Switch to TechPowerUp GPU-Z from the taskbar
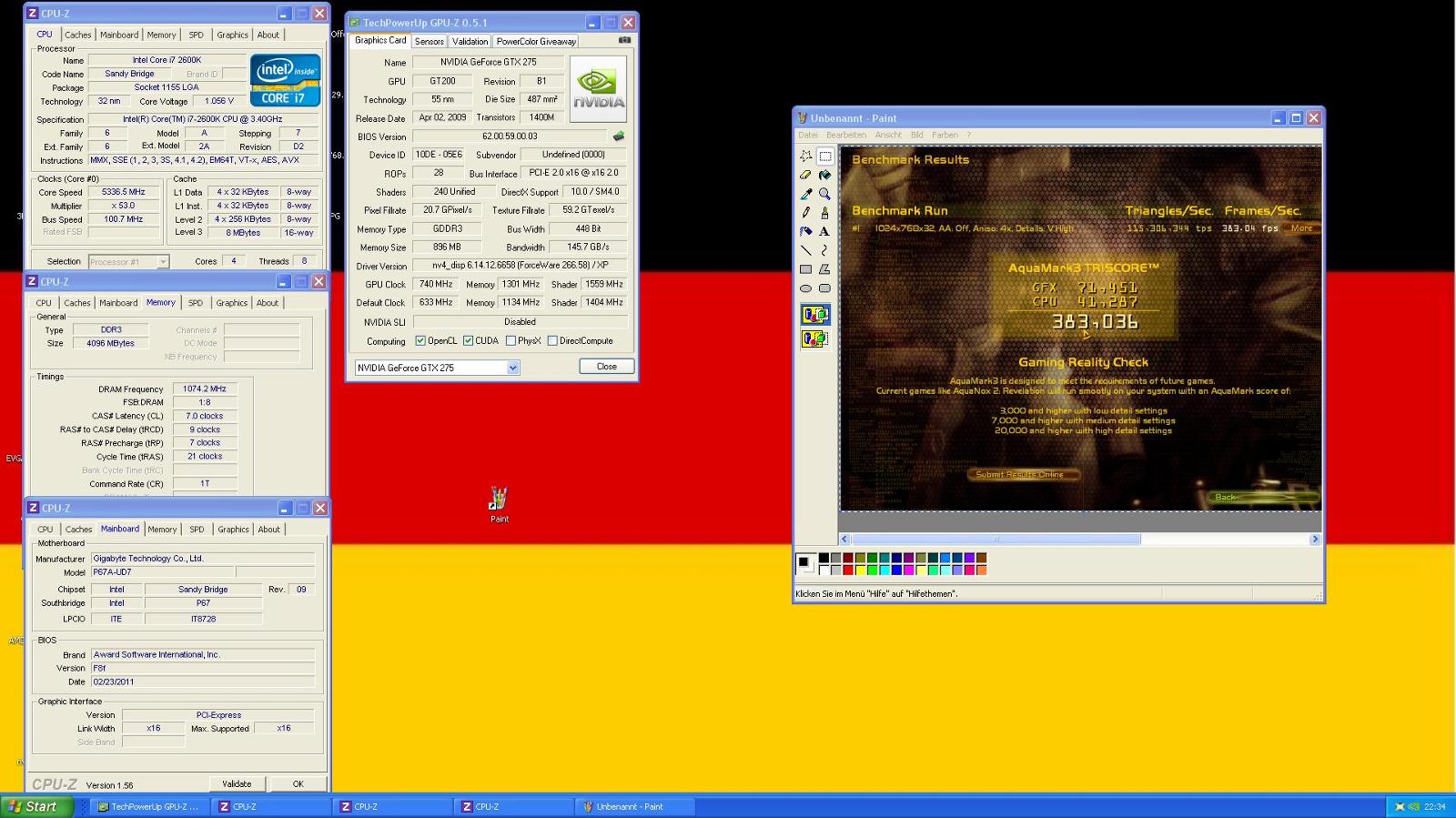 149,806
